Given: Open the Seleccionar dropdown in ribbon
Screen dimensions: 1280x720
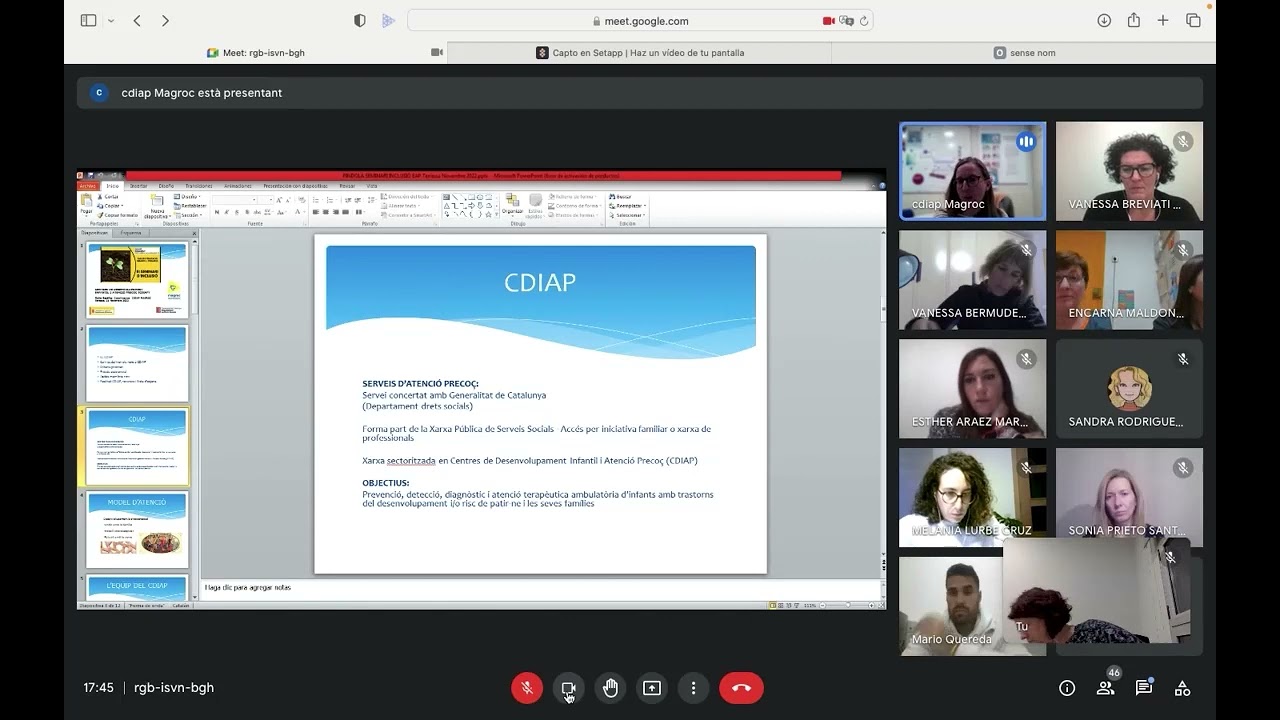Looking at the screenshot, I should click(628, 215).
